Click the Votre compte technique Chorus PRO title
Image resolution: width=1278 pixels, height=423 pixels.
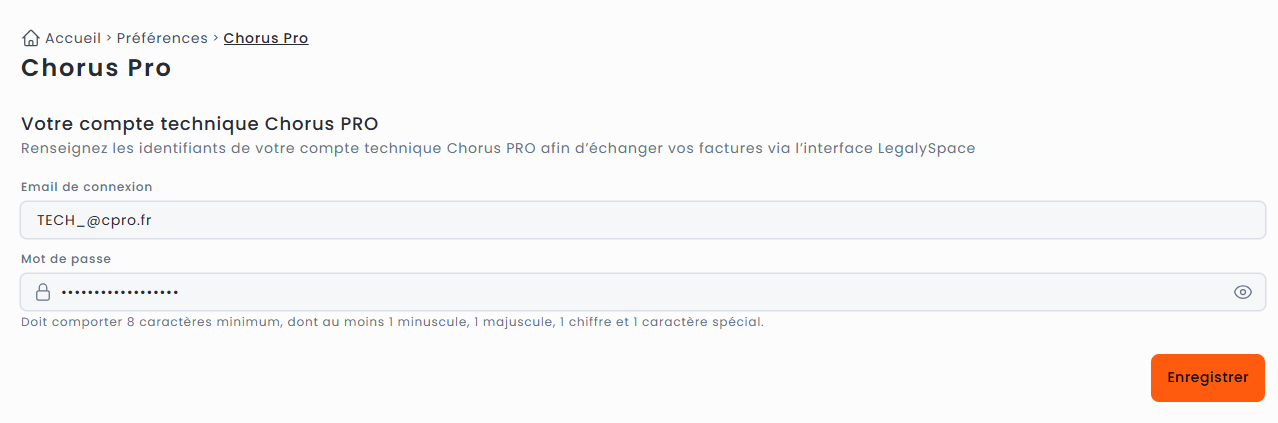[200, 125]
